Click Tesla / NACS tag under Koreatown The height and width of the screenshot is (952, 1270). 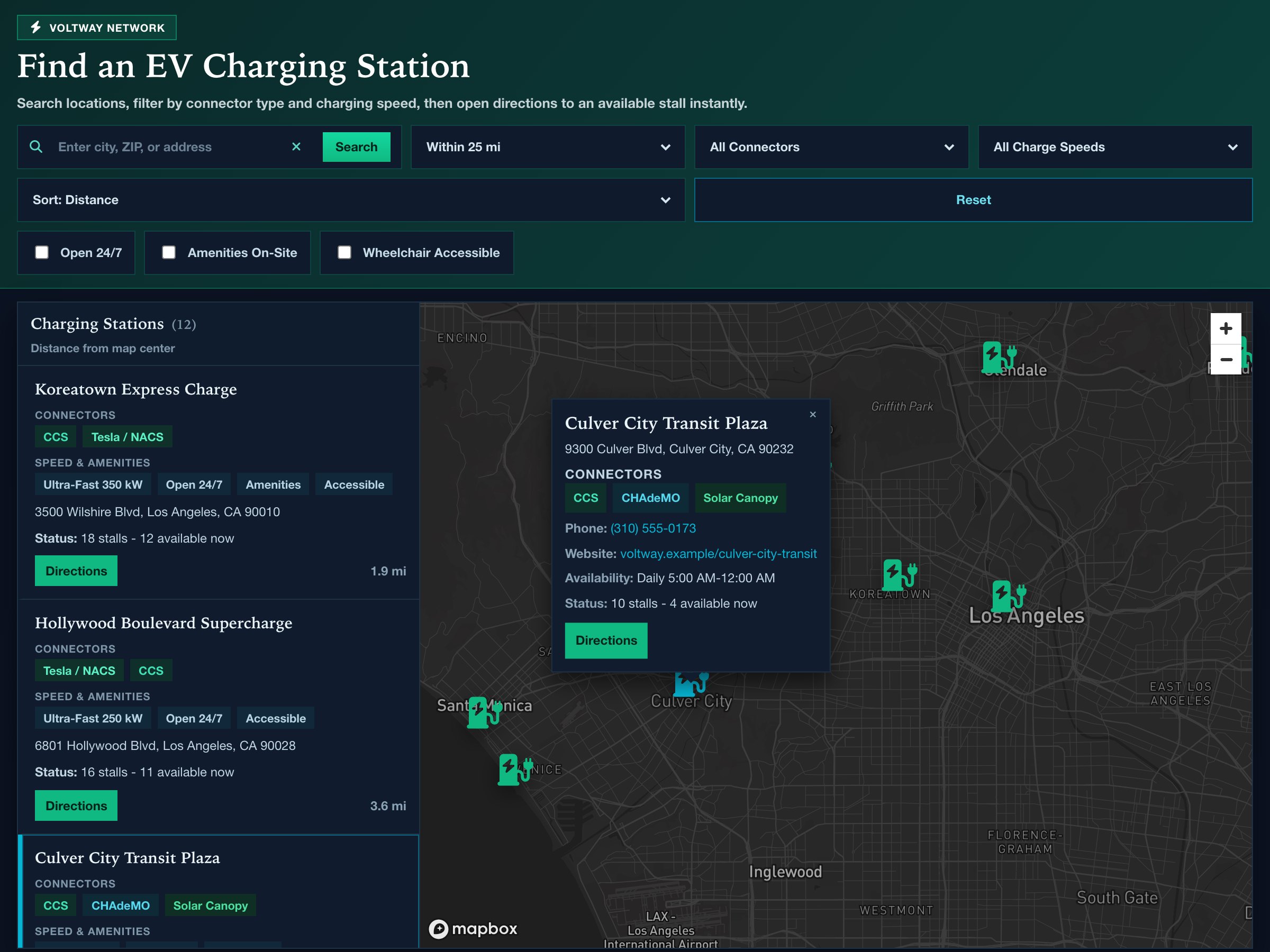pos(128,437)
